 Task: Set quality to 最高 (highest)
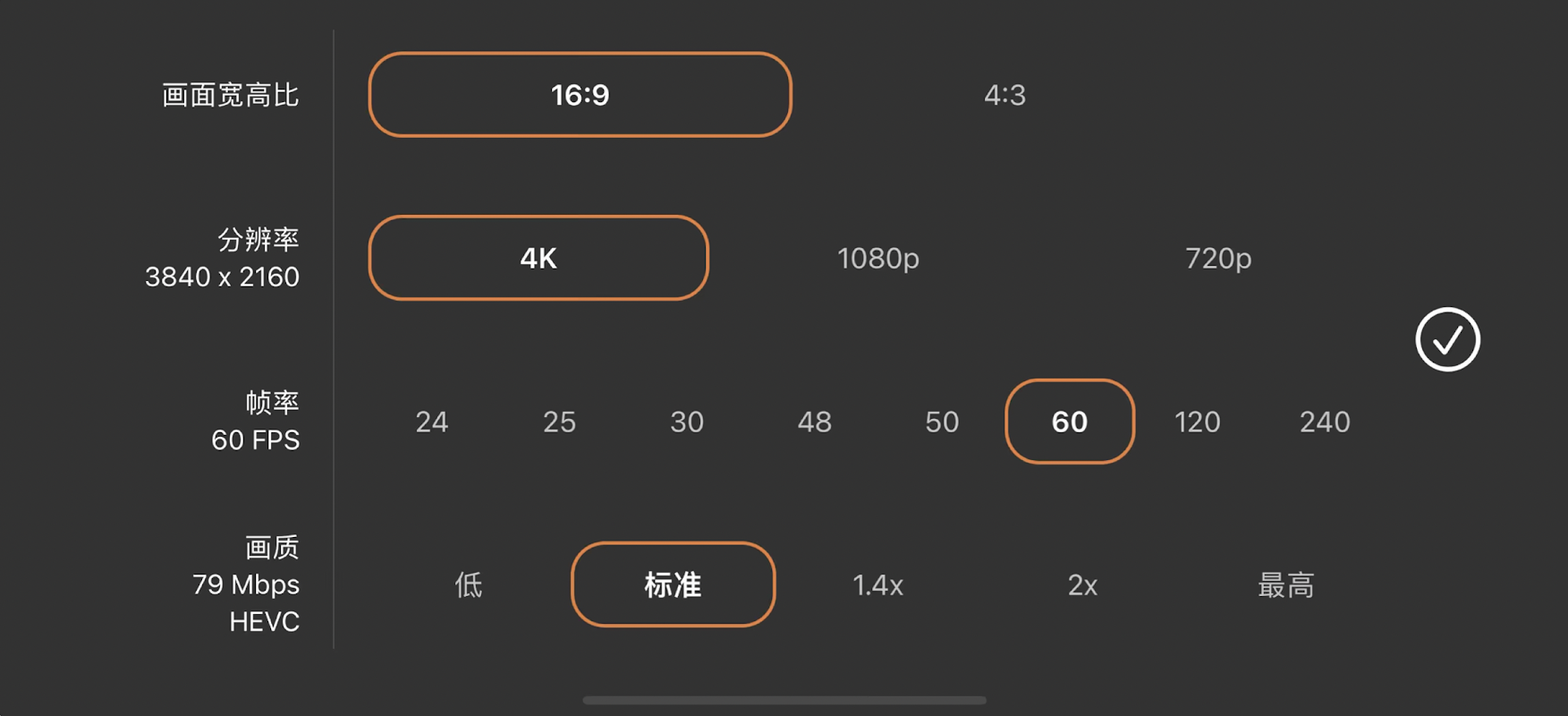point(1286,585)
